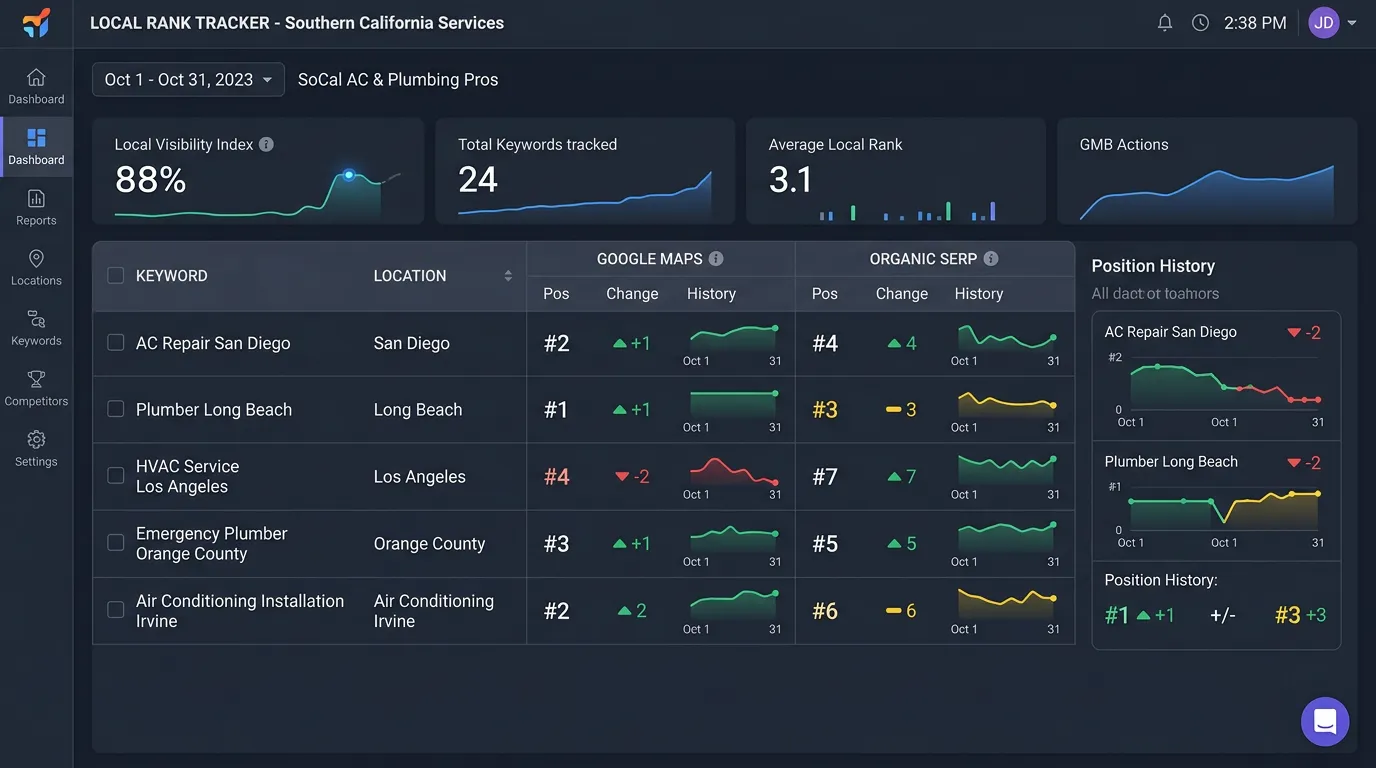Click the keyword "Emergency Plumber Orange County"
This screenshot has height=768, width=1376.
pos(212,544)
